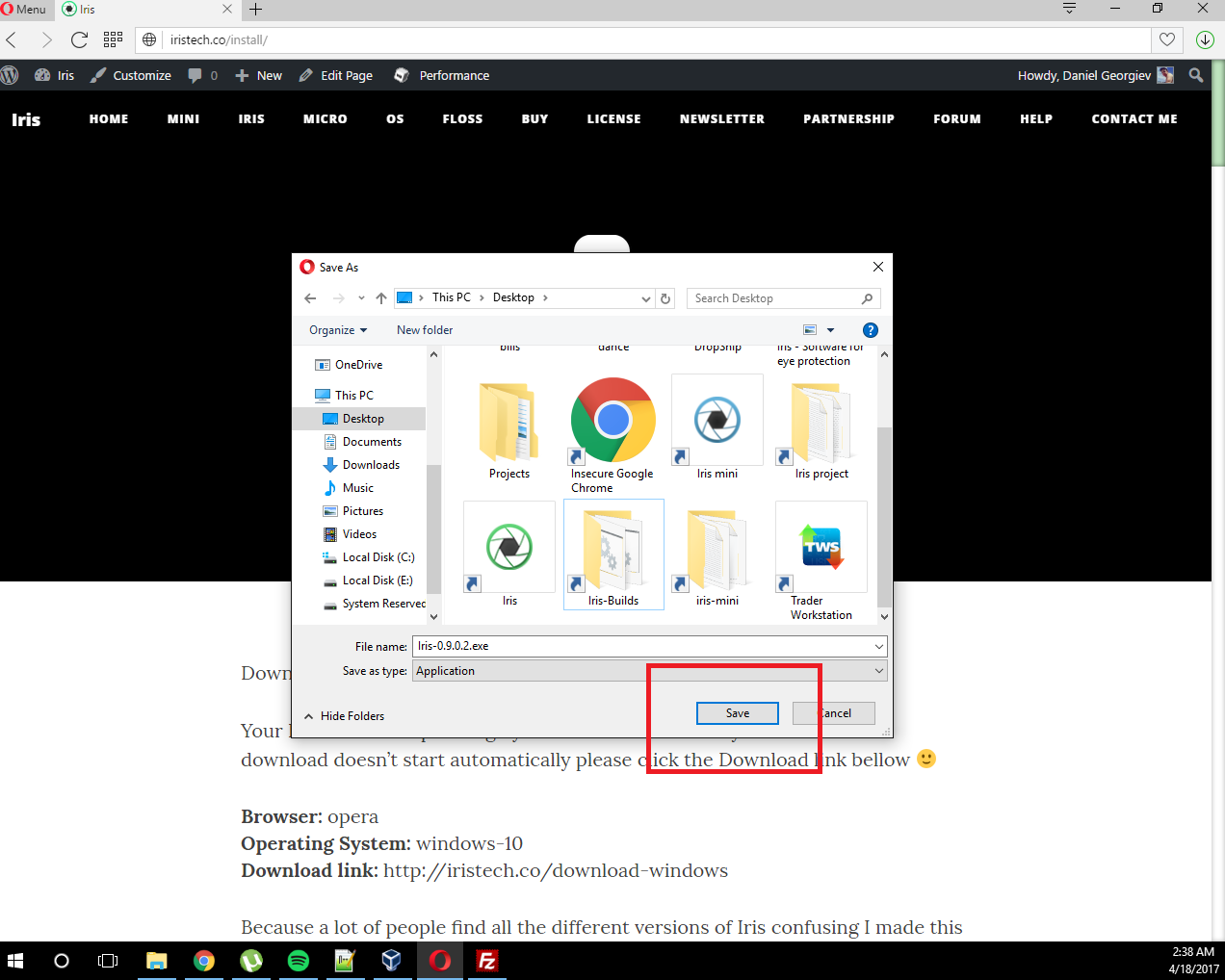Click the Search Desktop field

coord(783,298)
